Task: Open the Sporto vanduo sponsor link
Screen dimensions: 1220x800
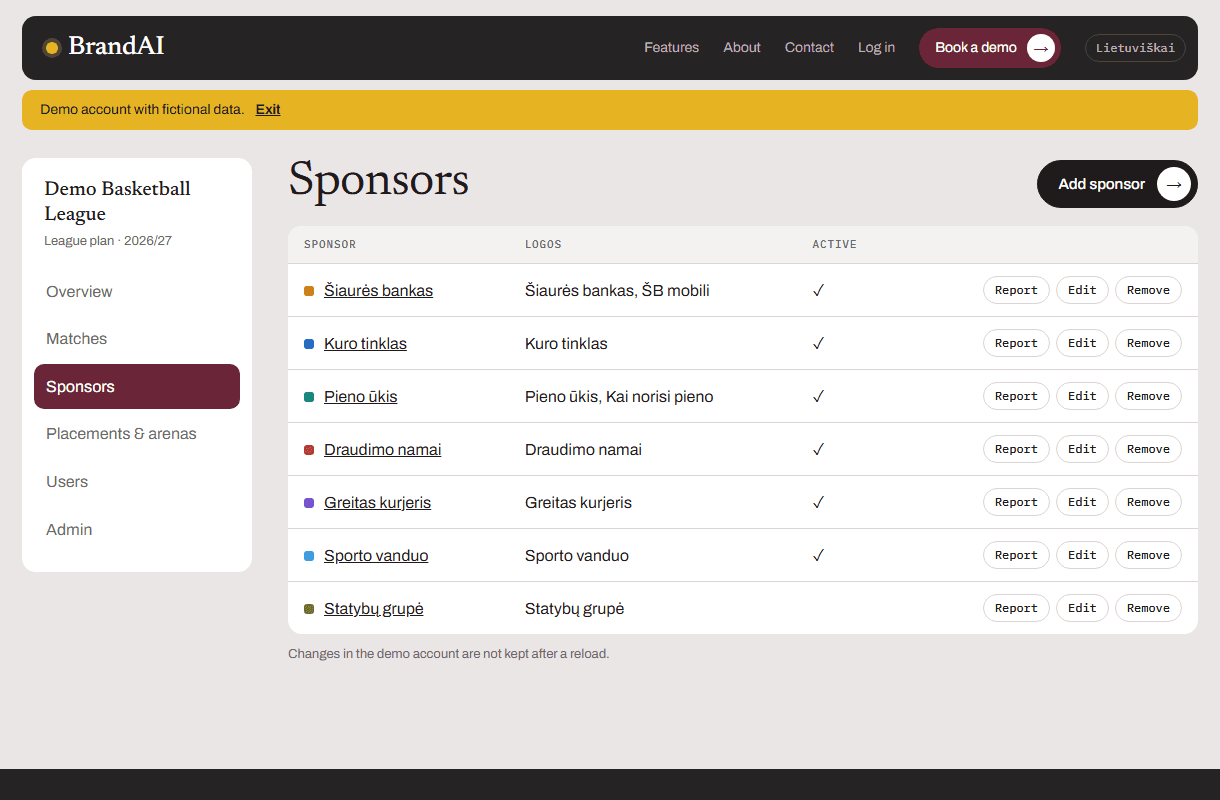Action: 376,556
